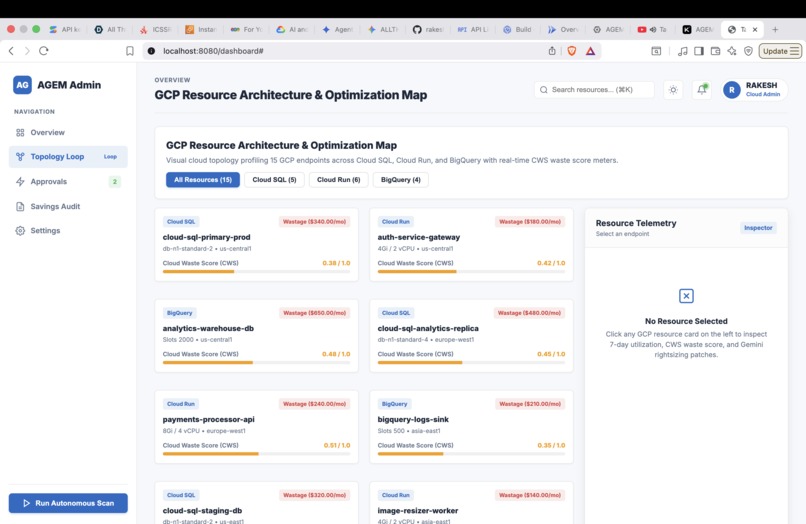The width and height of the screenshot is (806, 524).
Task: Click the Loop badge next to Topology Loop
Action: tap(110, 157)
